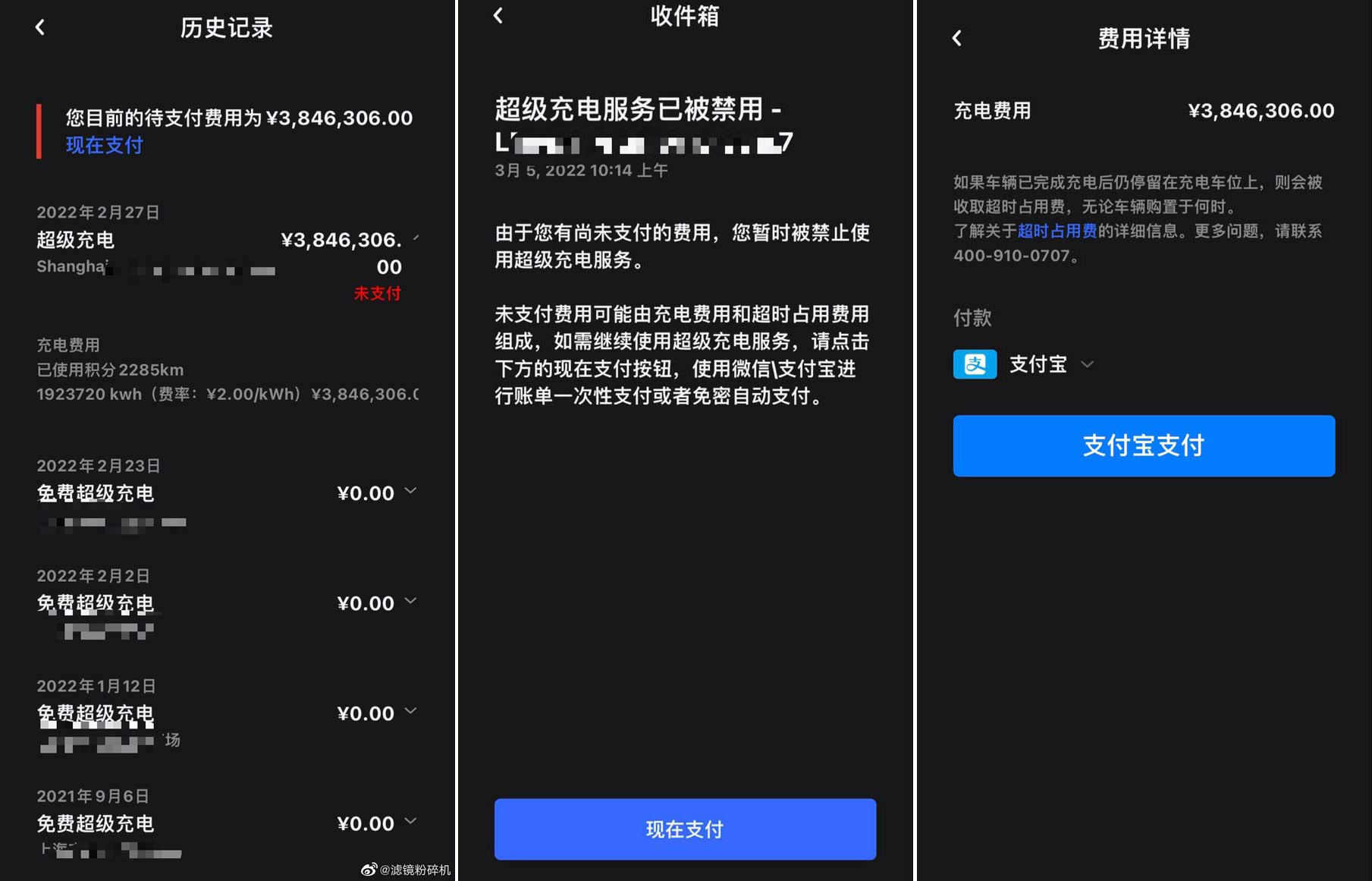Tap the Alipay logo icon
The height and width of the screenshot is (881, 1372).
tap(975, 364)
